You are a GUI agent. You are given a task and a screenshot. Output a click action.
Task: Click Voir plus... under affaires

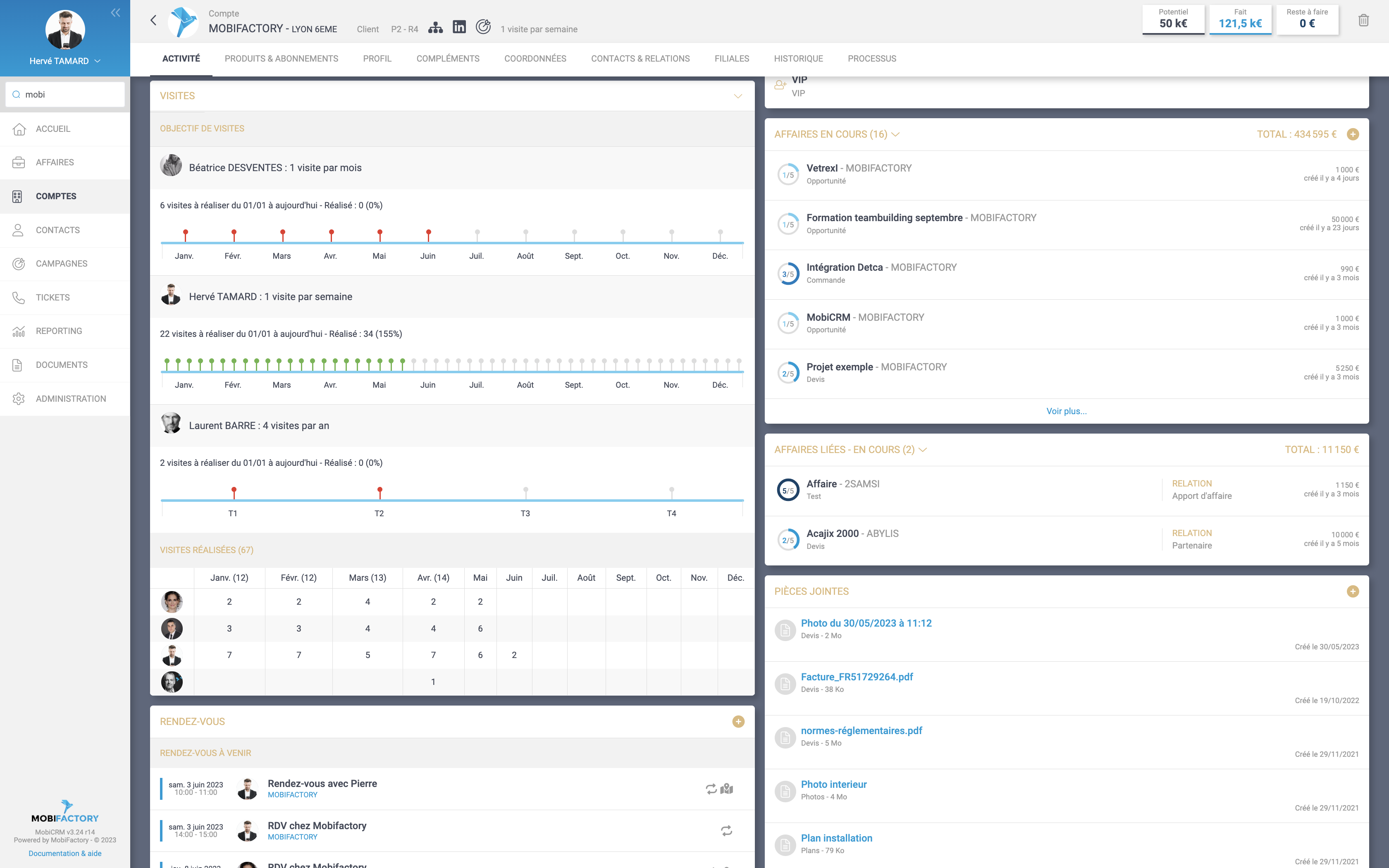(1067, 411)
